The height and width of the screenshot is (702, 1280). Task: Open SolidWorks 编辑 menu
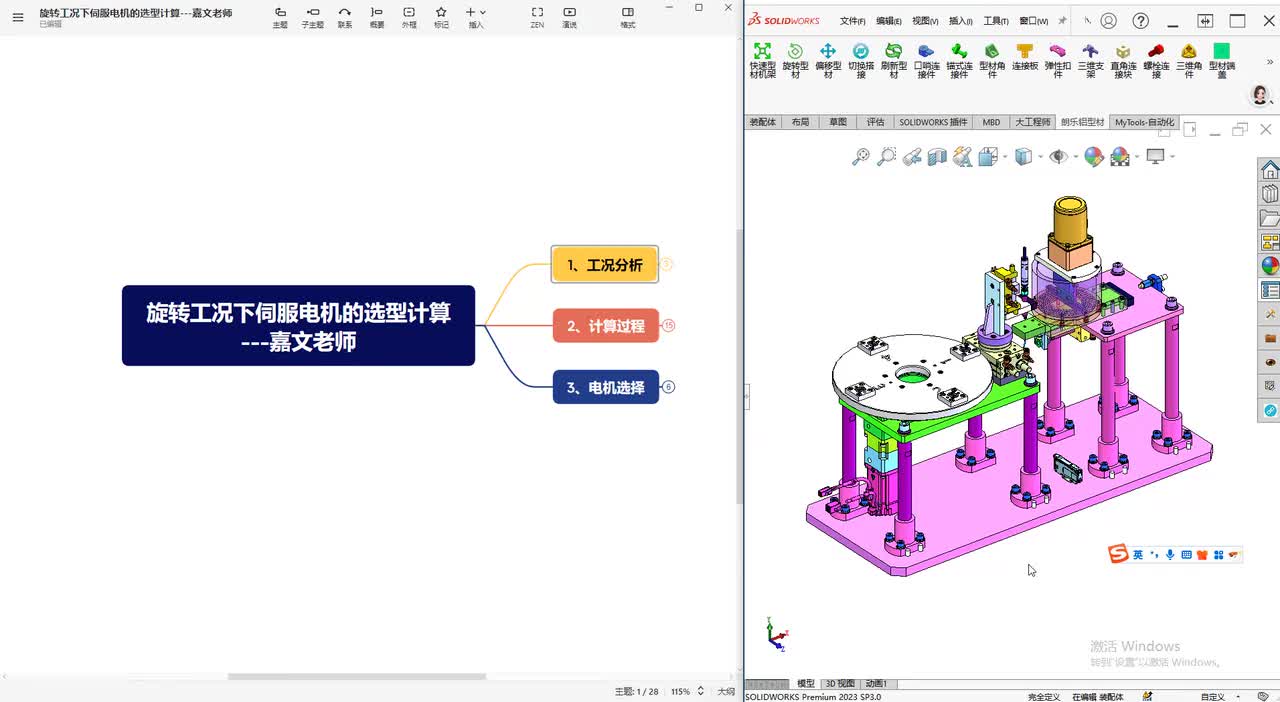point(888,21)
